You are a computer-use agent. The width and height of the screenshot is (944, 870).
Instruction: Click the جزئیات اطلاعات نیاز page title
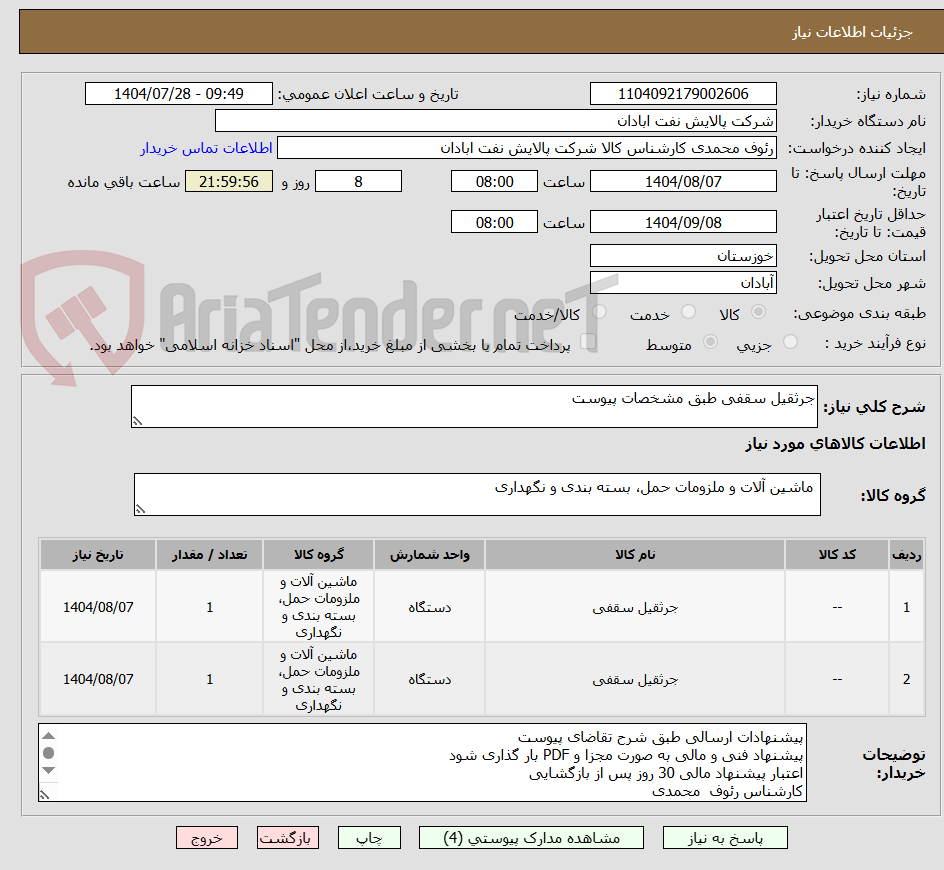coord(852,32)
